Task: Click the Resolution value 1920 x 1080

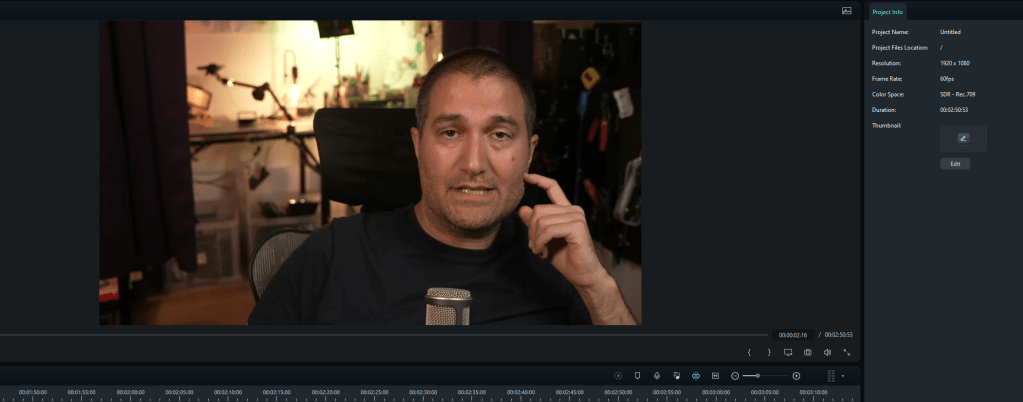Action: 954,63
